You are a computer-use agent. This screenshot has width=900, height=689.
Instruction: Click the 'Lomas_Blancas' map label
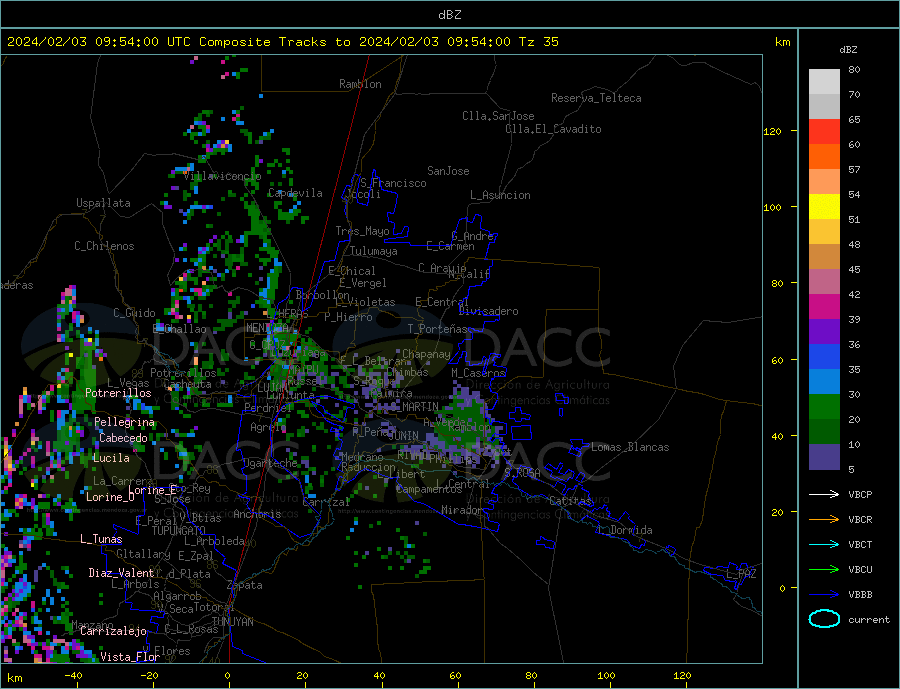coord(630,447)
